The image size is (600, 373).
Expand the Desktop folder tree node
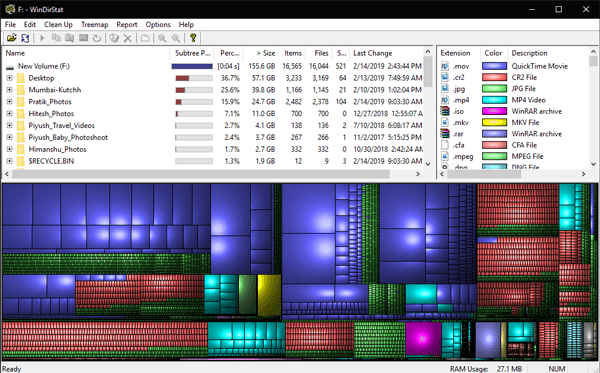click(x=10, y=78)
